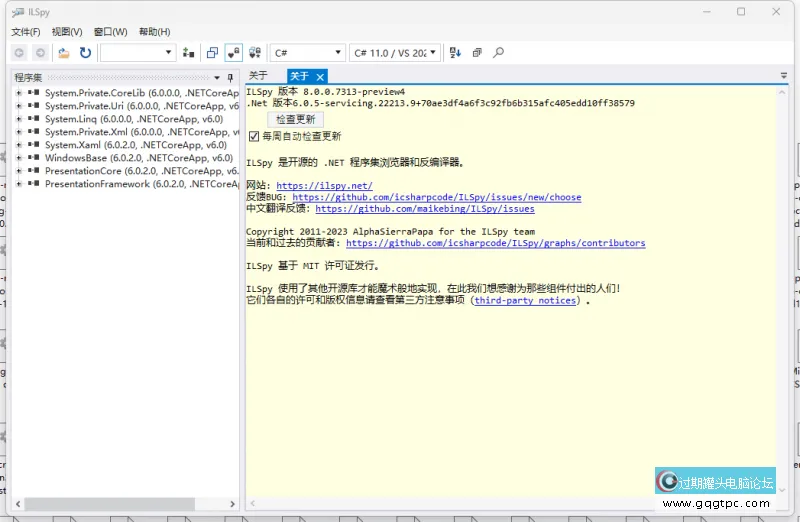Pin the 程序集 panel with the pushpin icon
Image resolution: width=800 pixels, height=522 pixels.
coord(230,78)
